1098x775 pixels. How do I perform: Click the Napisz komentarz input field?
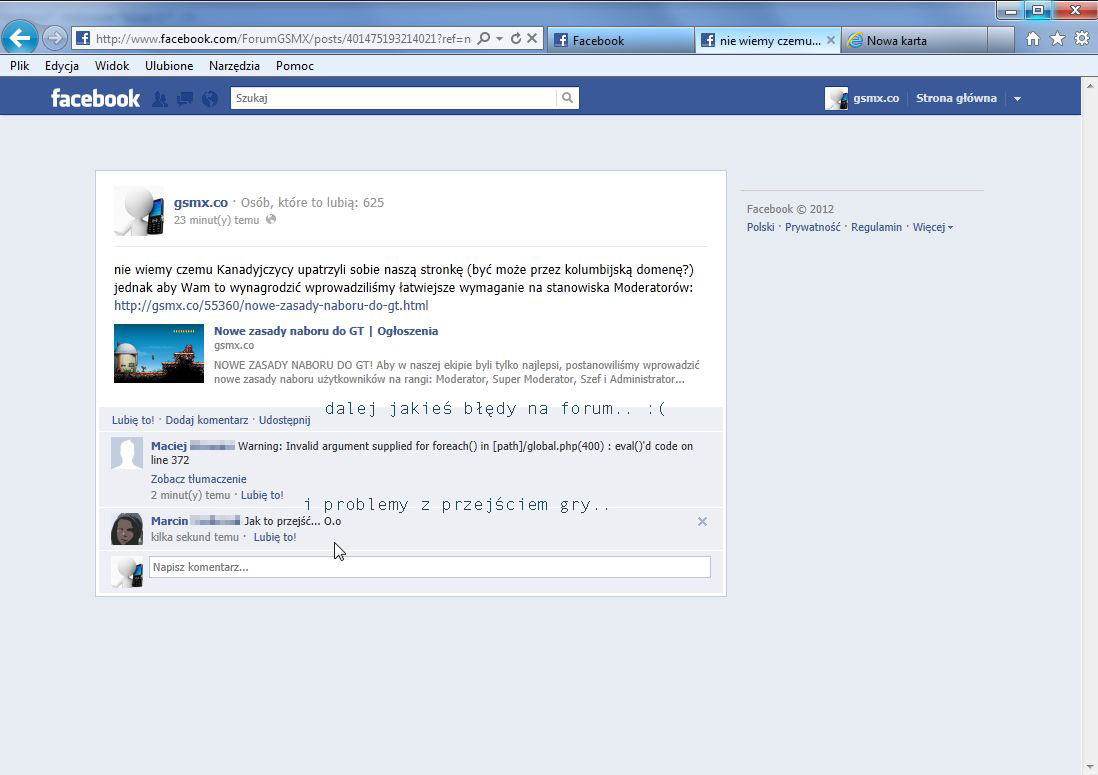pos(429,567)
